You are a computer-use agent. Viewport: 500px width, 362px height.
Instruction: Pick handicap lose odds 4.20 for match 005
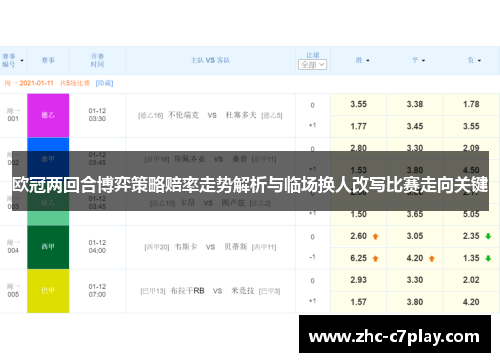471,302
